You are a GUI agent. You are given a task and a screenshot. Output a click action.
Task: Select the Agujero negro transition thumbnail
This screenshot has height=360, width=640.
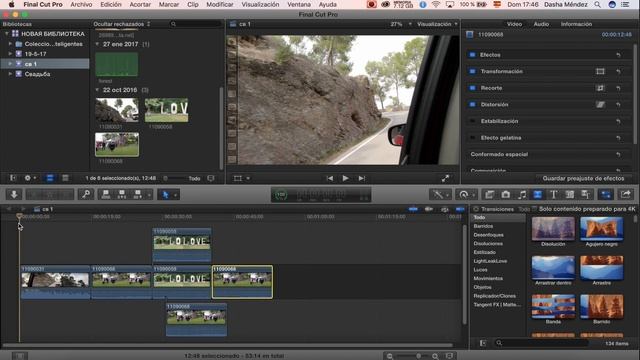pos(601,229)
